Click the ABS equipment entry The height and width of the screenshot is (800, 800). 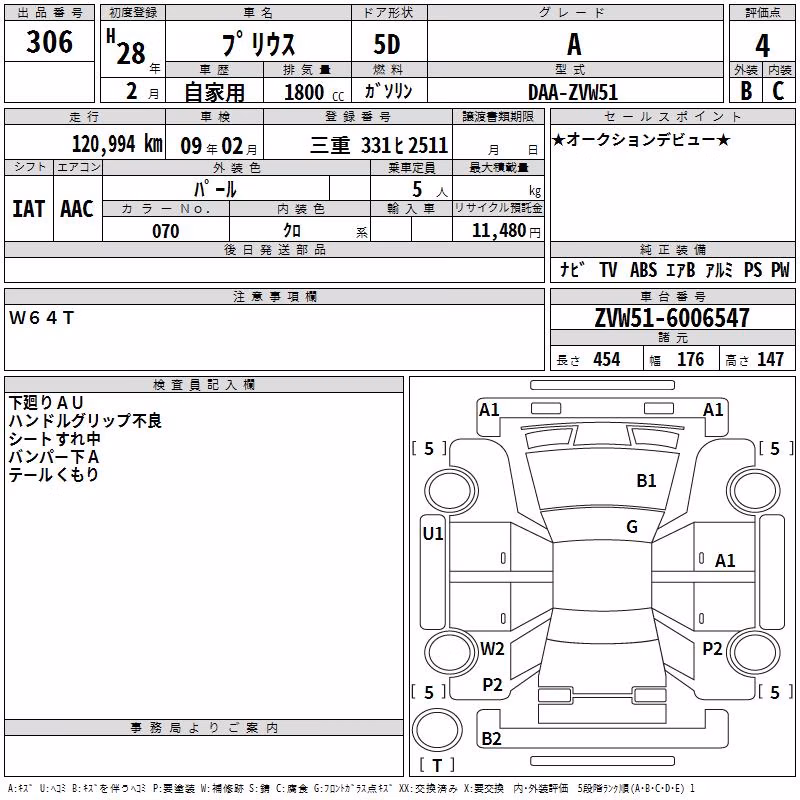tap(643, 269)
